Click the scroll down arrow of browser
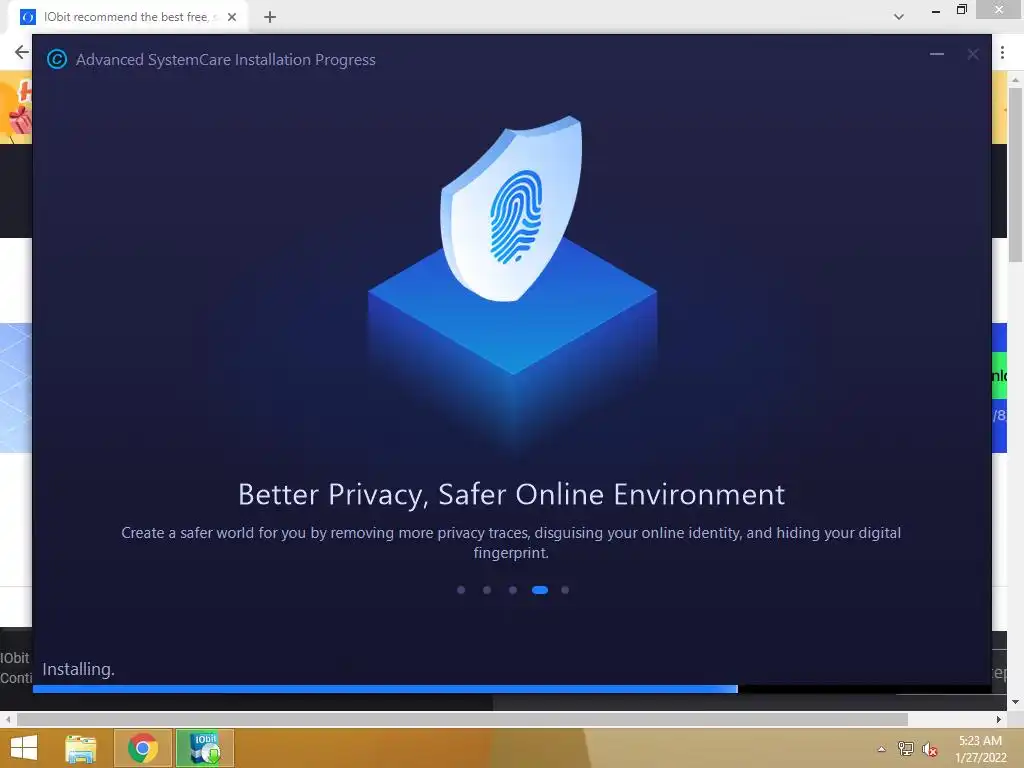 [1015, 702]
